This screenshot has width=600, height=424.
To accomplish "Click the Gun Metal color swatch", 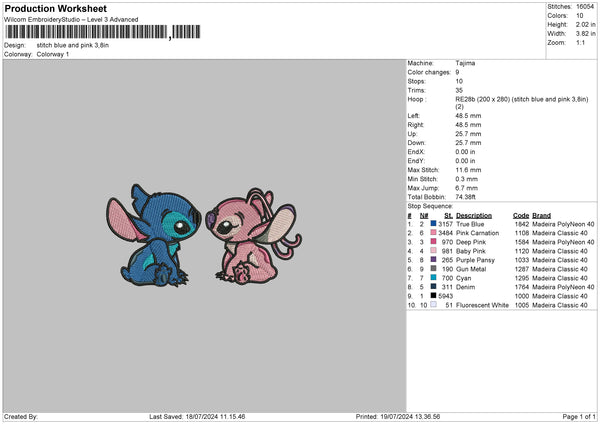I will click(435, 269).
